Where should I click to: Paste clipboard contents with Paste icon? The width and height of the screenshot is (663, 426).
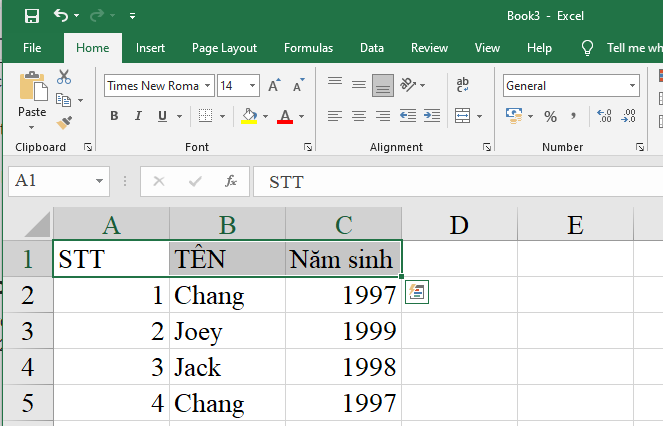click(x=33, y=86)
